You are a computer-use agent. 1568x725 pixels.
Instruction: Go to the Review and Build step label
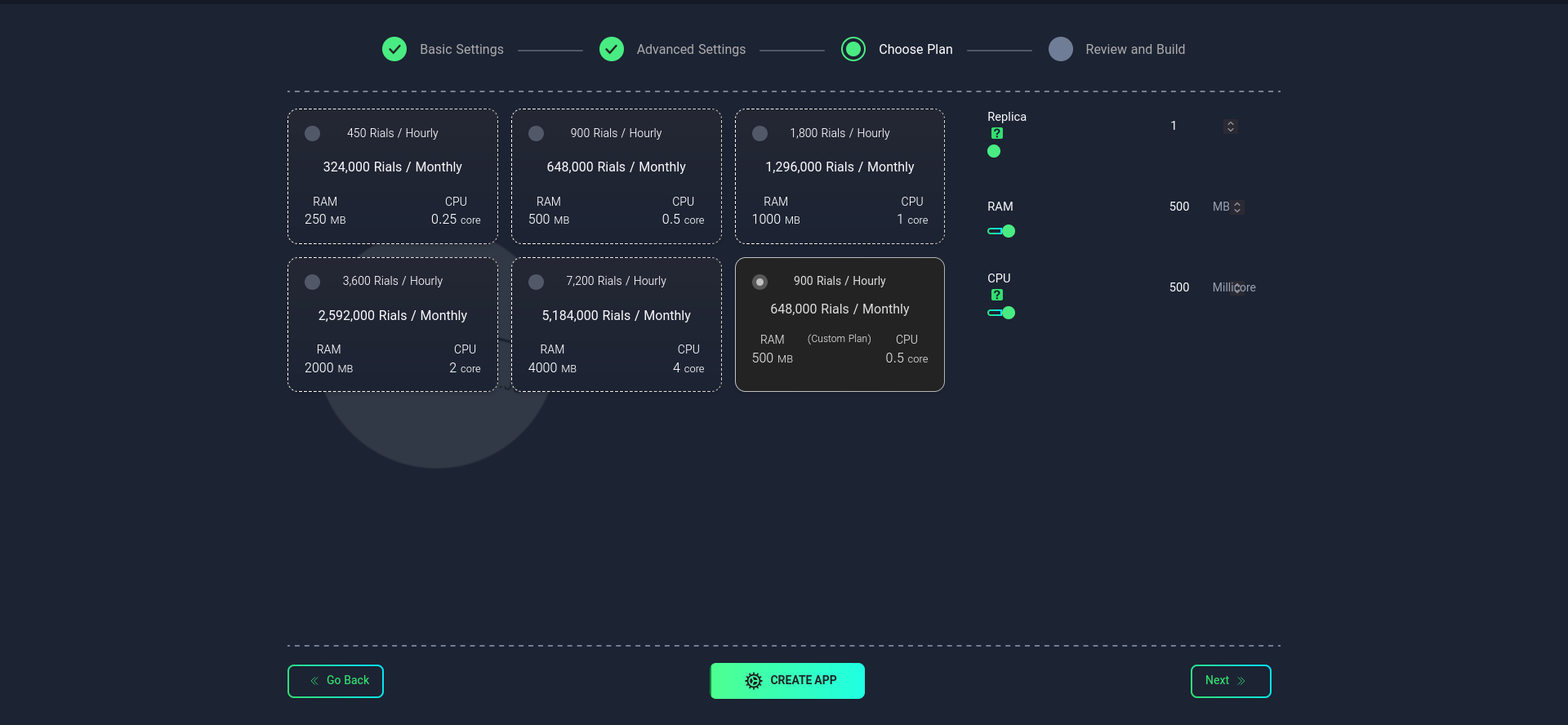click(x=1135, y=49)
